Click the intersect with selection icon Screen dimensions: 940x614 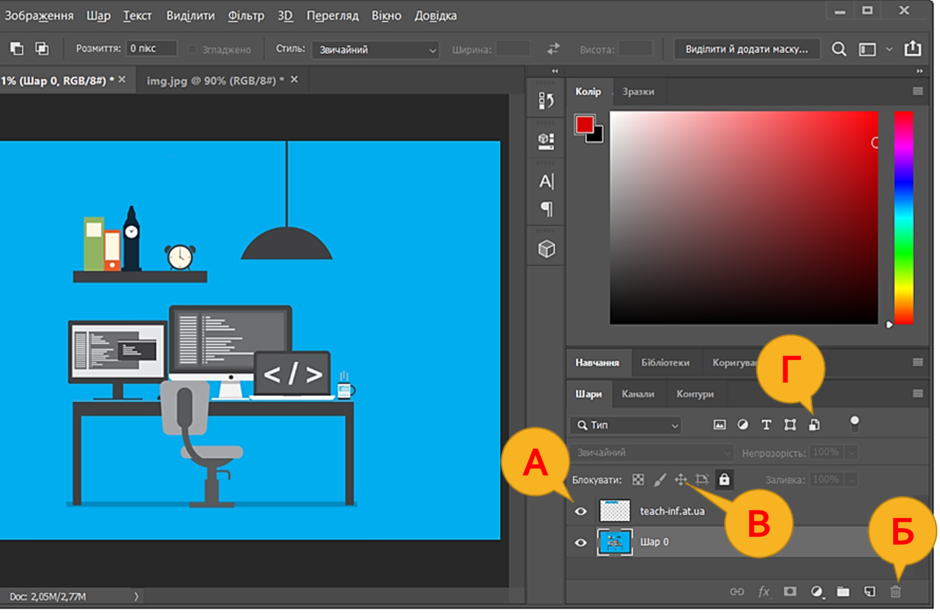42,49
